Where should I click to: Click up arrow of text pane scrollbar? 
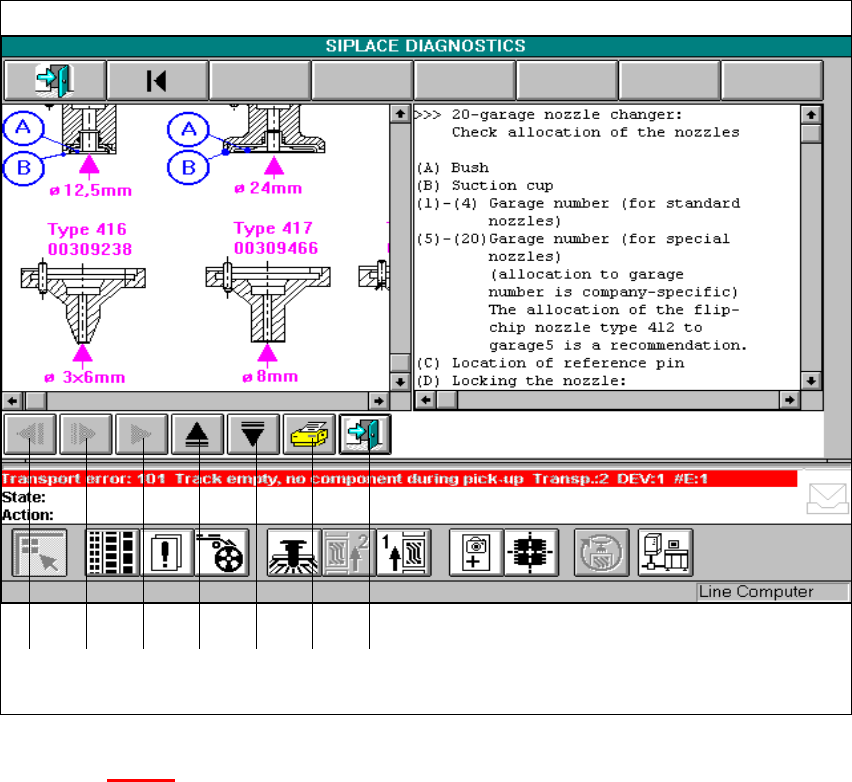point(811,115)
